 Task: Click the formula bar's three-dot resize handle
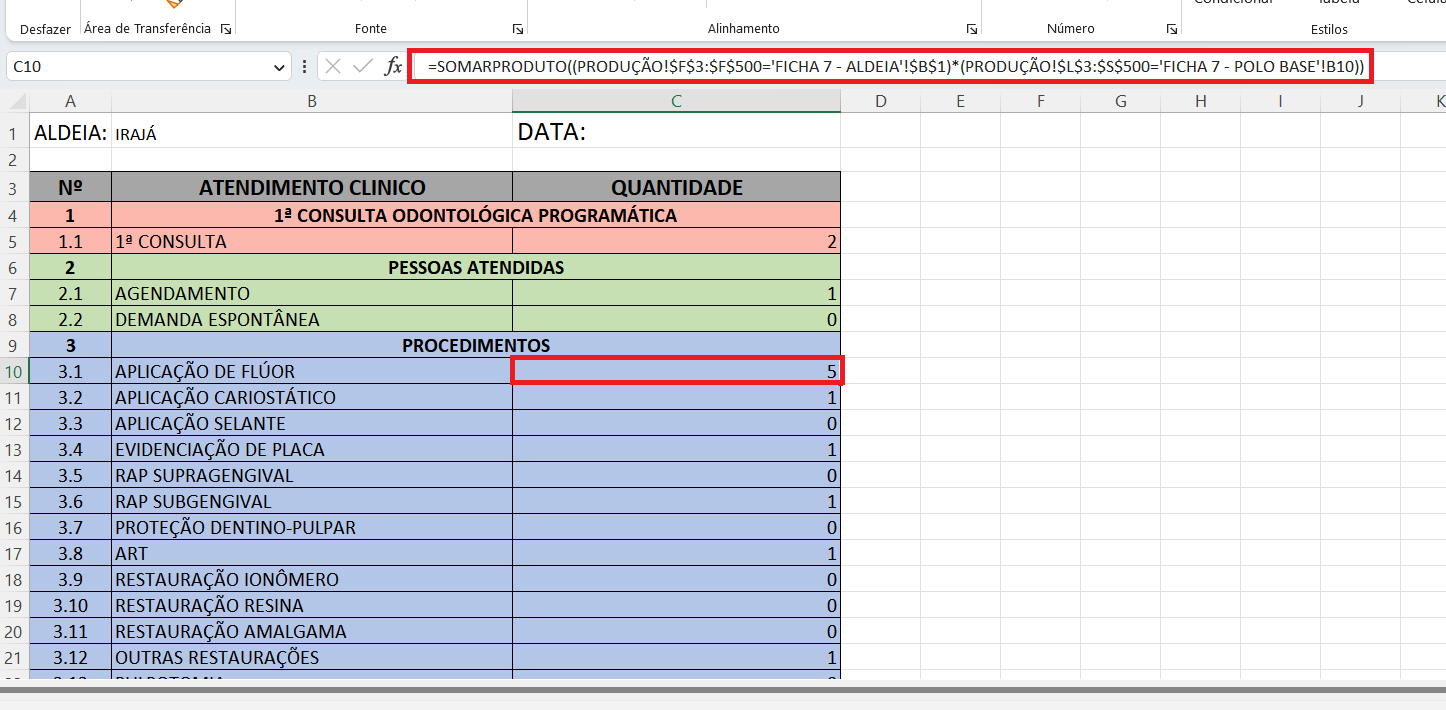pyautogui.click(x=305, y=67)
